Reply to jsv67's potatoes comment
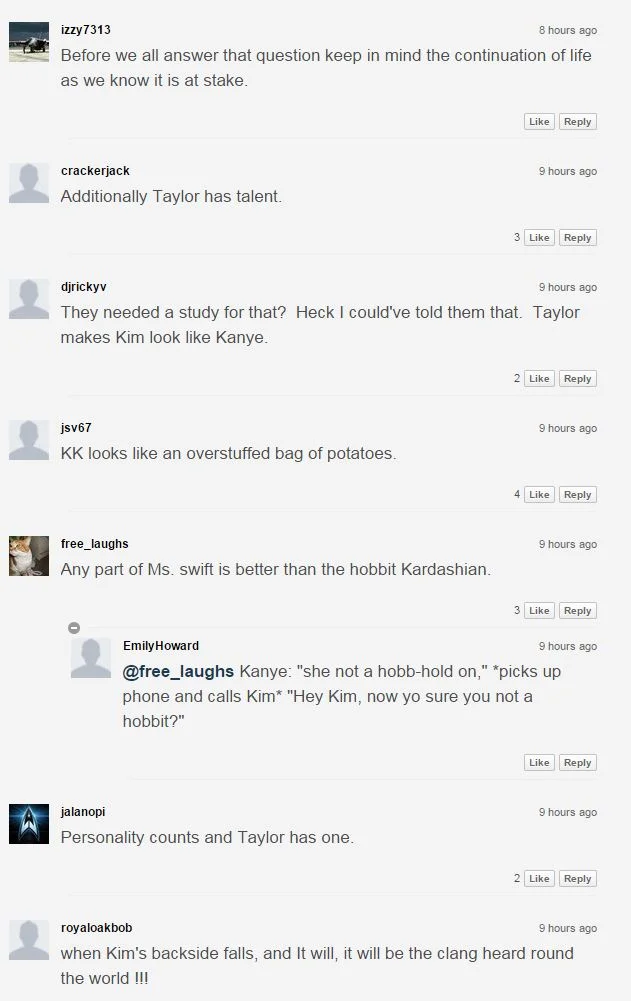The height and width of the screenshot is (1001, 631). coord(577,495)
